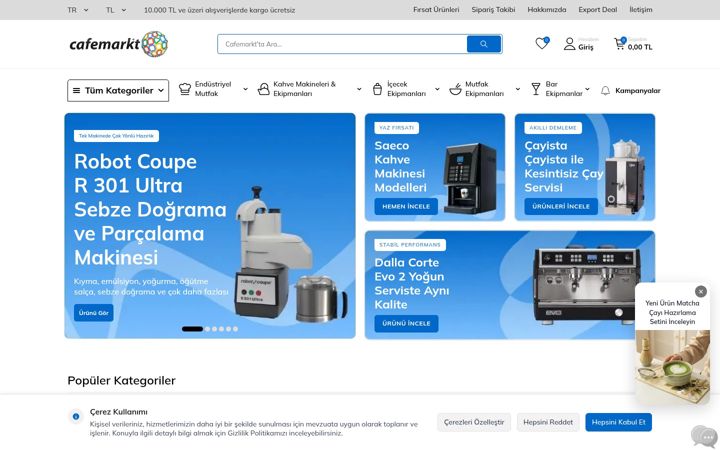Click the cart total 0,00 TL
This screenshot has height=450, width=720.
(640, 47)
